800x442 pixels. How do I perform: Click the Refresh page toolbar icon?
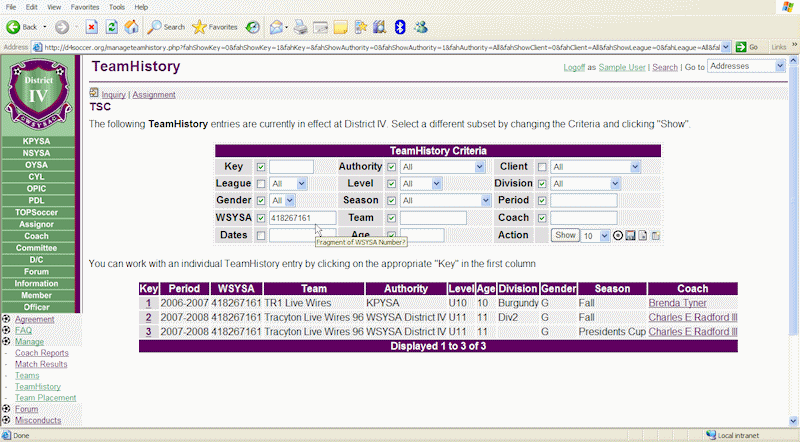pyautogui.click(x=110, y=26)
